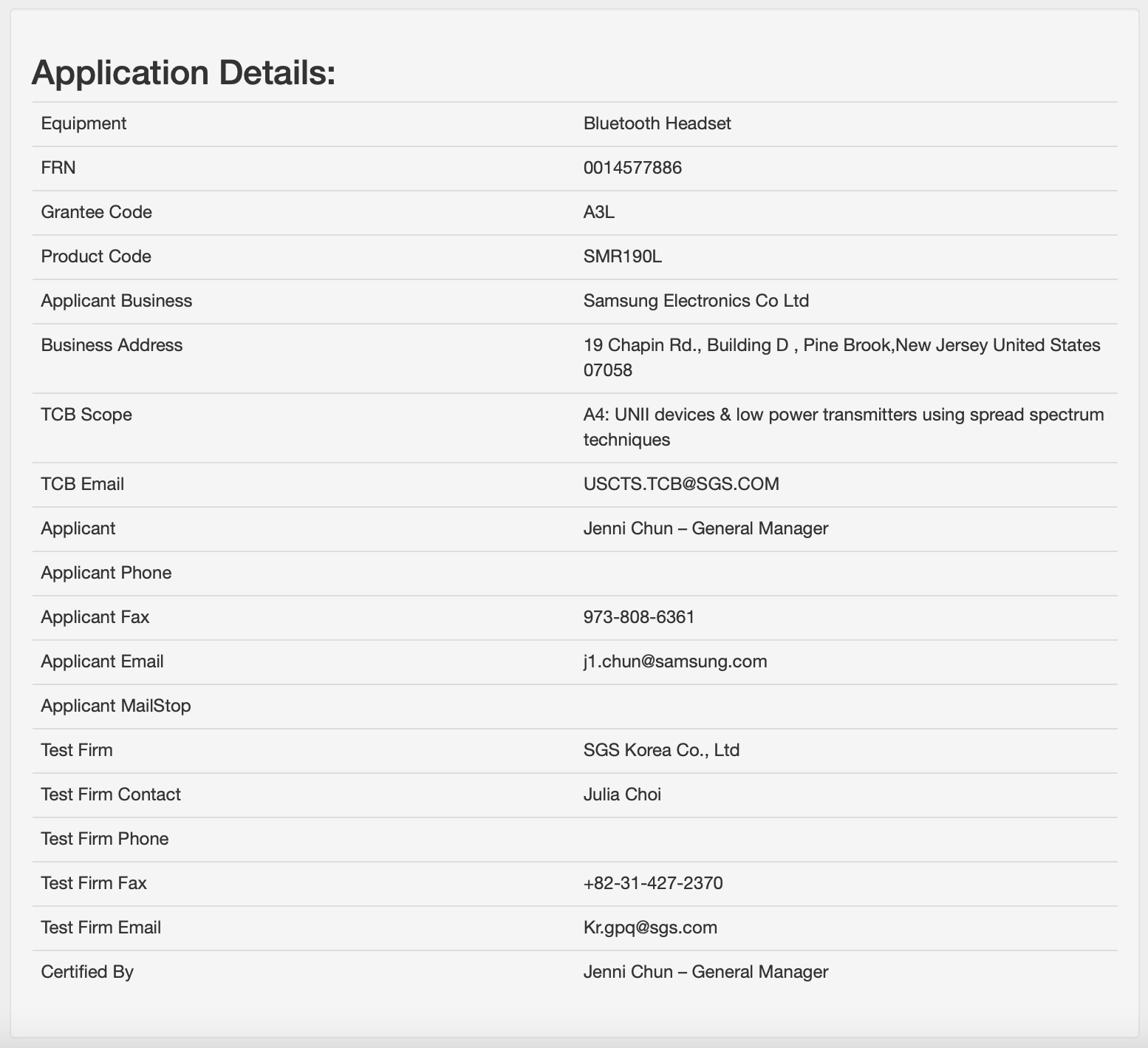1148x1048 pixels.
Task: Select the "Equipment" row label
Action: 83,123
